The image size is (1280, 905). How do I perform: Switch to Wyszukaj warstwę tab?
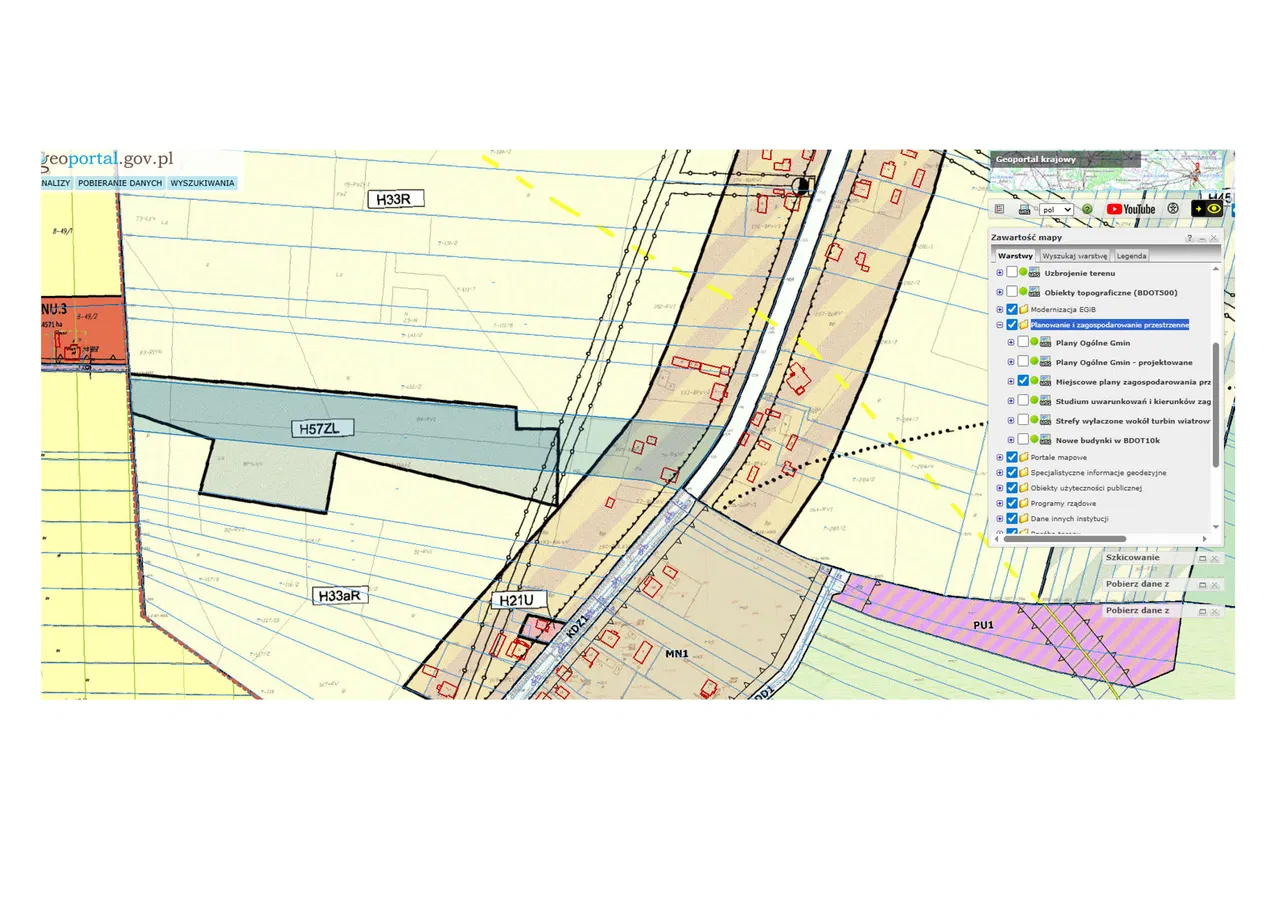(1076, 256)
